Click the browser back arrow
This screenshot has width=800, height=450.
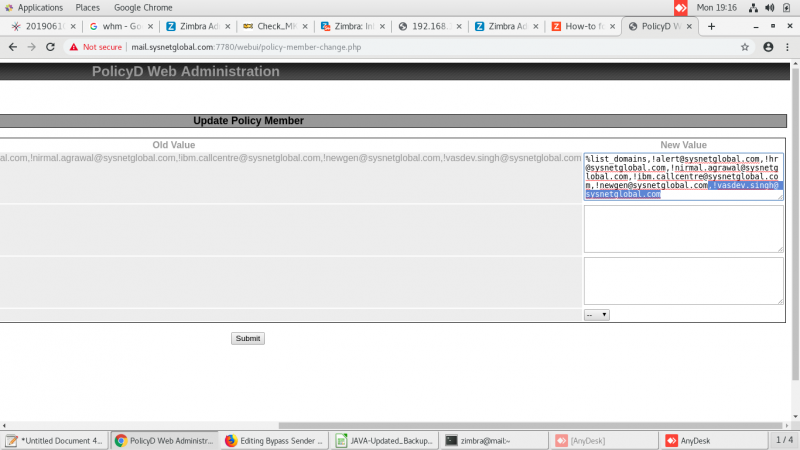13,47
